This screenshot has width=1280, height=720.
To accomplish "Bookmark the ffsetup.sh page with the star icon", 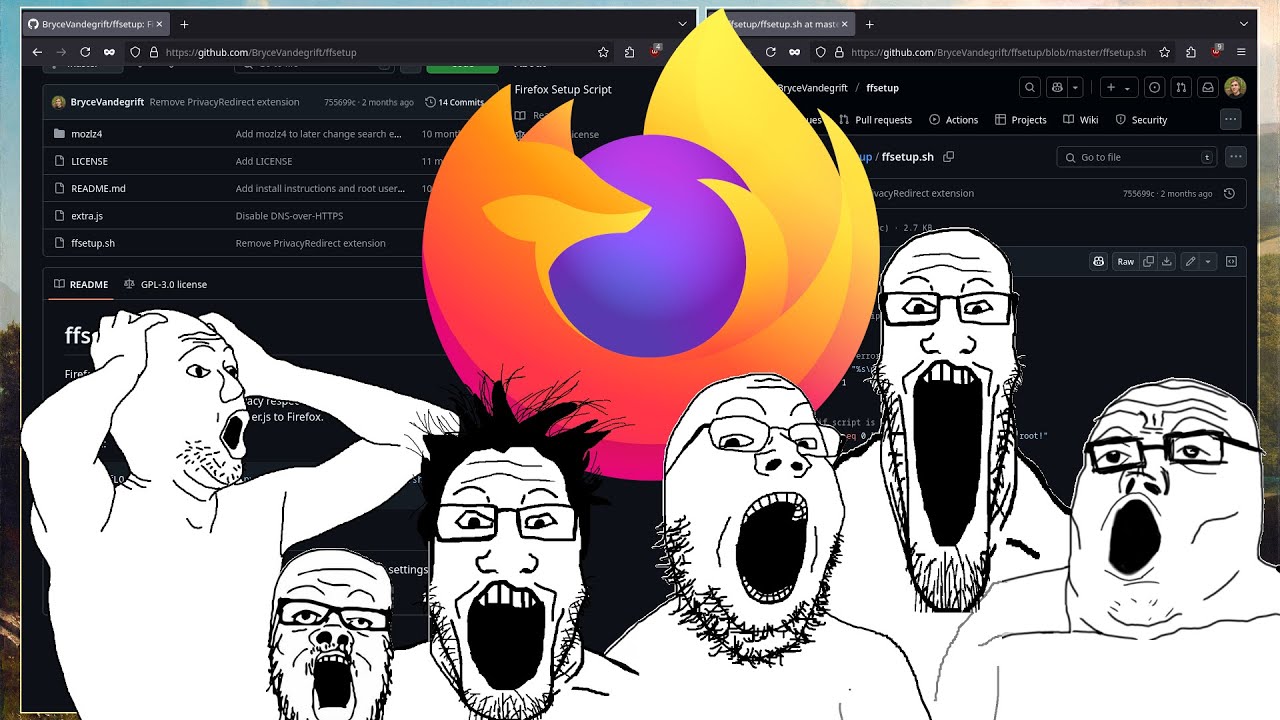I will coord(1165,52).
